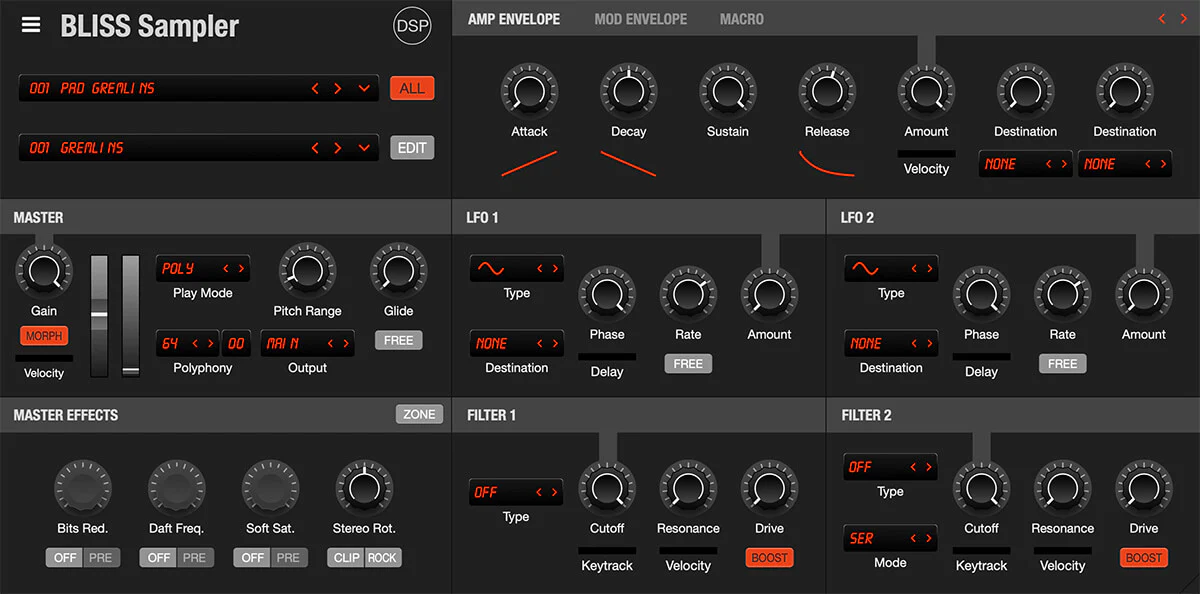Toggle the LFO 2 FREE button
The image size is (1200, 594).
[1062, 364]
